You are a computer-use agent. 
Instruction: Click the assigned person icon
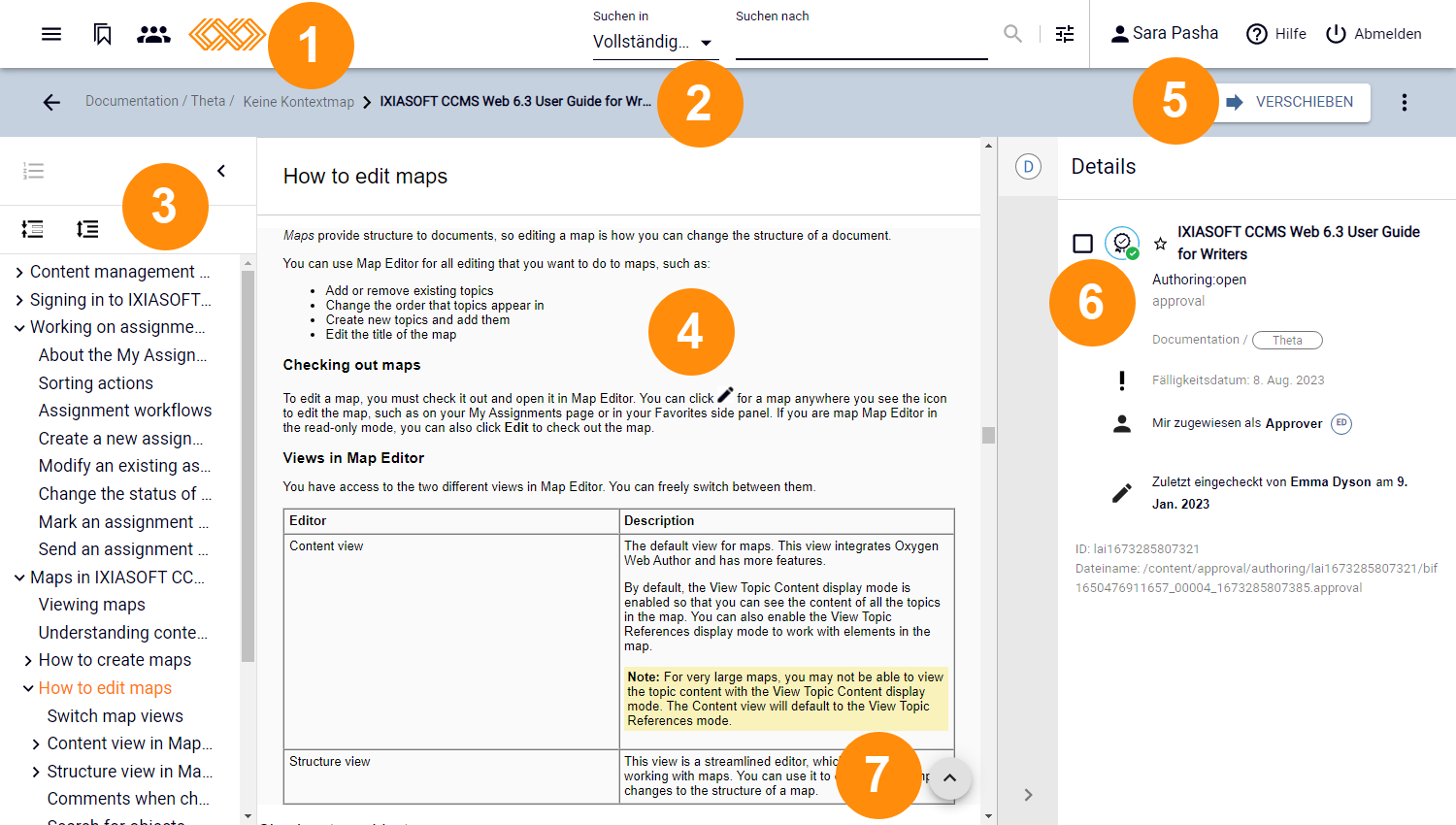[x=1122, y=423]
